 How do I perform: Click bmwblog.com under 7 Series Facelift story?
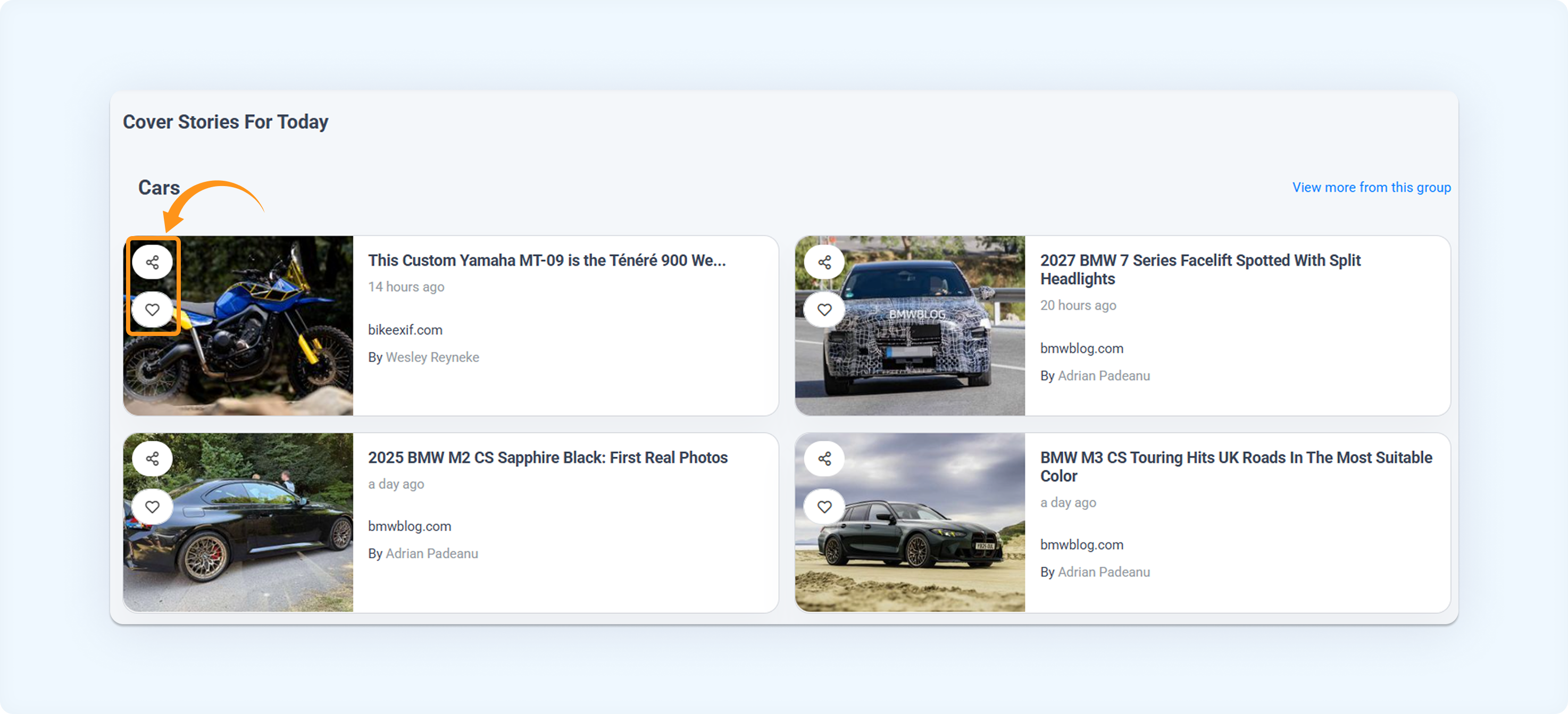[1081, 348]
